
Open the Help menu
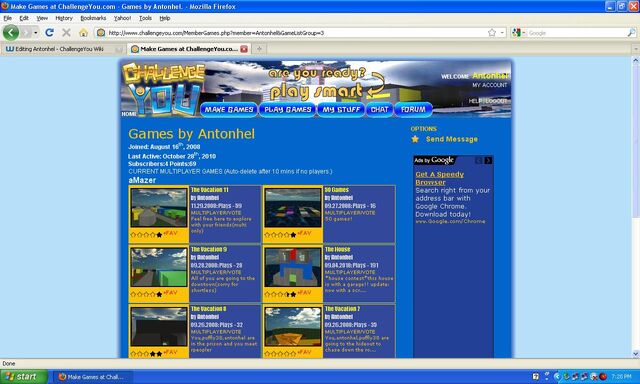[x=164, y=18]
